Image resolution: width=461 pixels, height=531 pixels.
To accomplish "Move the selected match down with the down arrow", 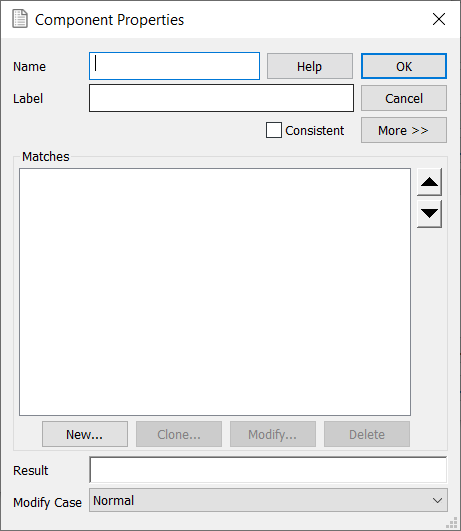I will pos(429,214).
